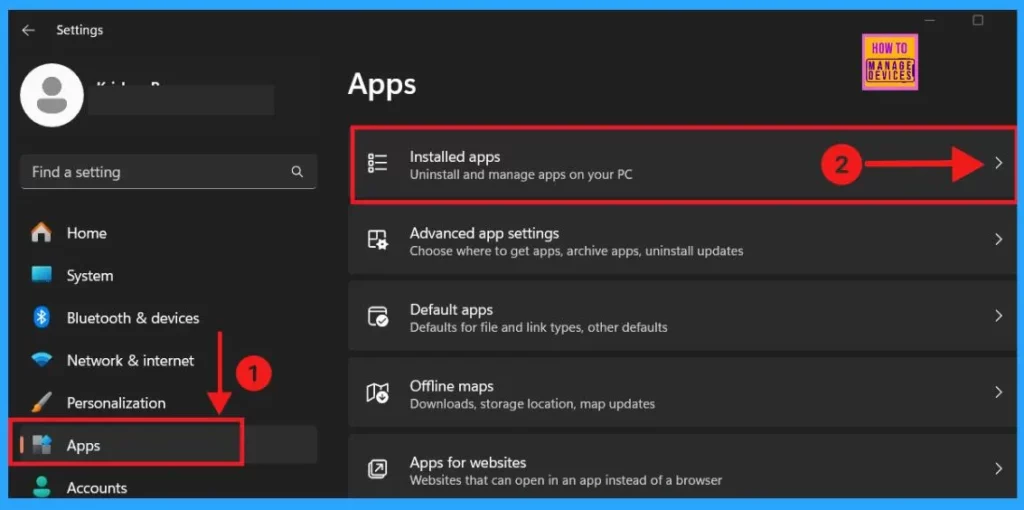
Task: Click the Advanced app settings icon
Action: pos(378,240)
